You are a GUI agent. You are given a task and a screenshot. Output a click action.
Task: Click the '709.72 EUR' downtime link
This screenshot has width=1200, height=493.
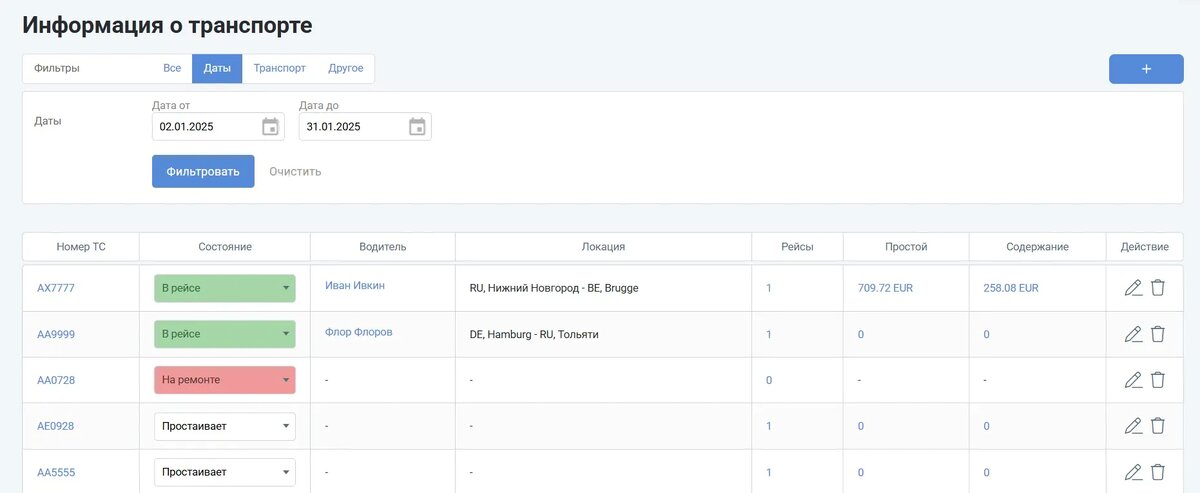pyautogui.click(x=885, y=288)
